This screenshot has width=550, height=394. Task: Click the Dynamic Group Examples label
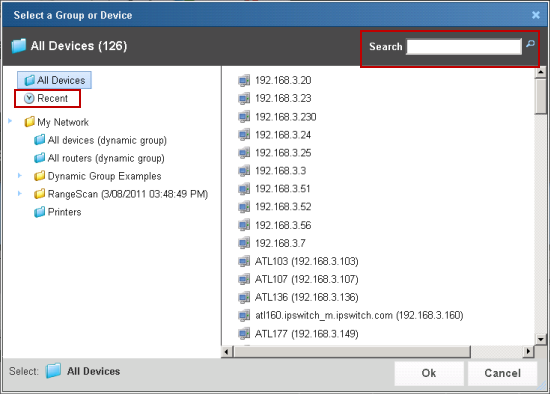pos(104,176)
